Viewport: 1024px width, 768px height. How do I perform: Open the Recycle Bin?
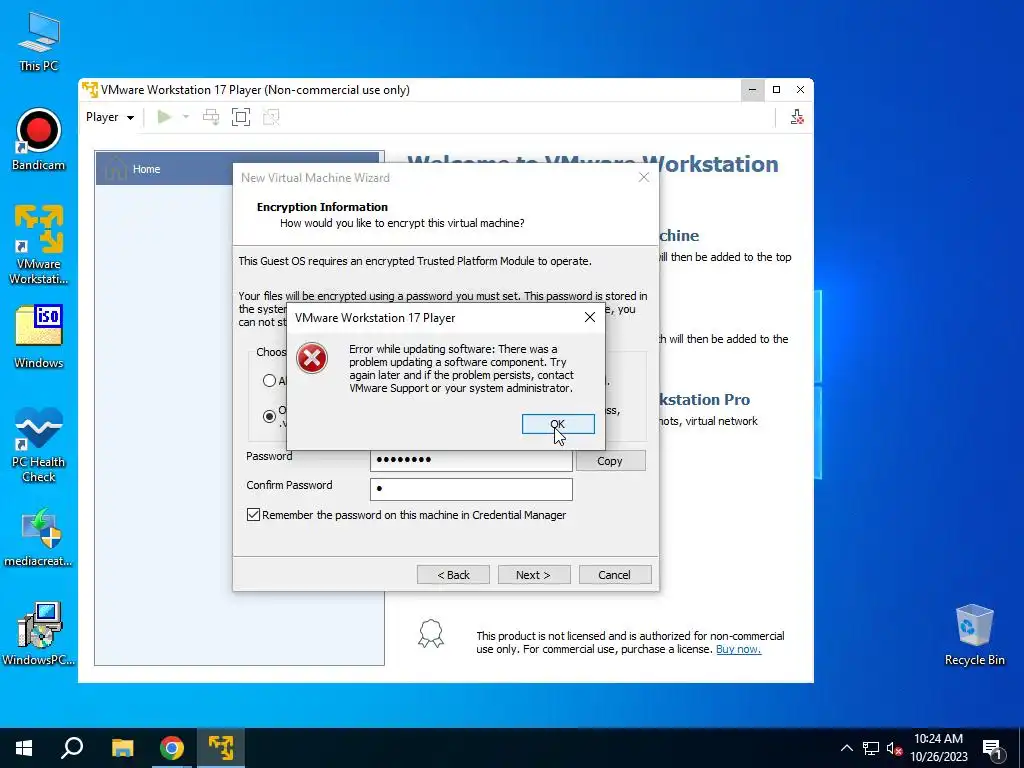tap(974, 635)
